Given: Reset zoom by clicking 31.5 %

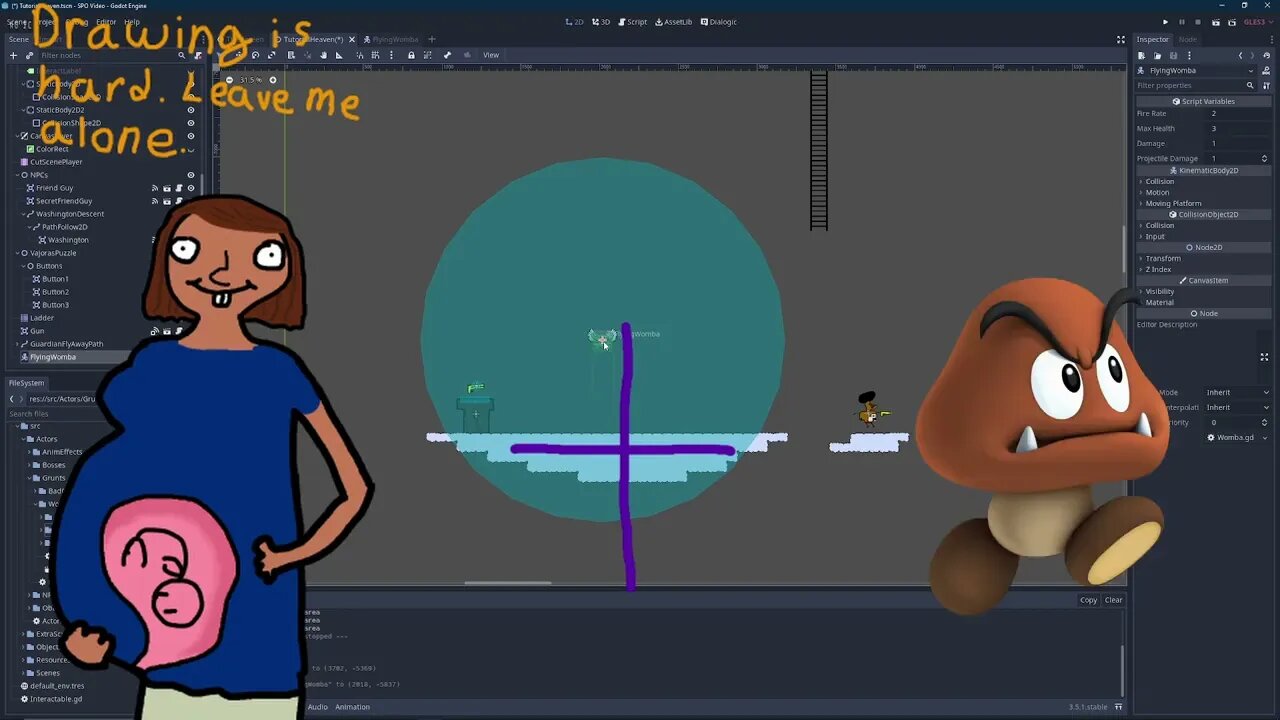Looking at the screenshot, I should 250,80.
